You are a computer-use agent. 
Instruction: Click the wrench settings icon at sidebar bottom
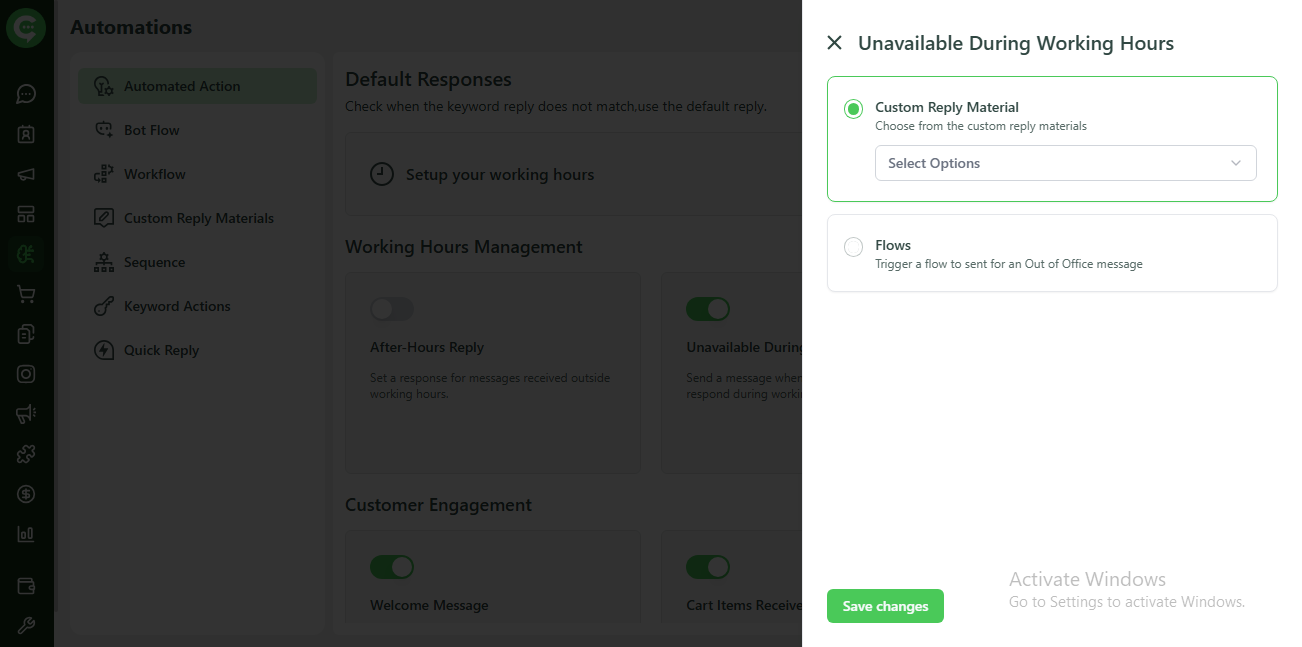tap(25, 625)
